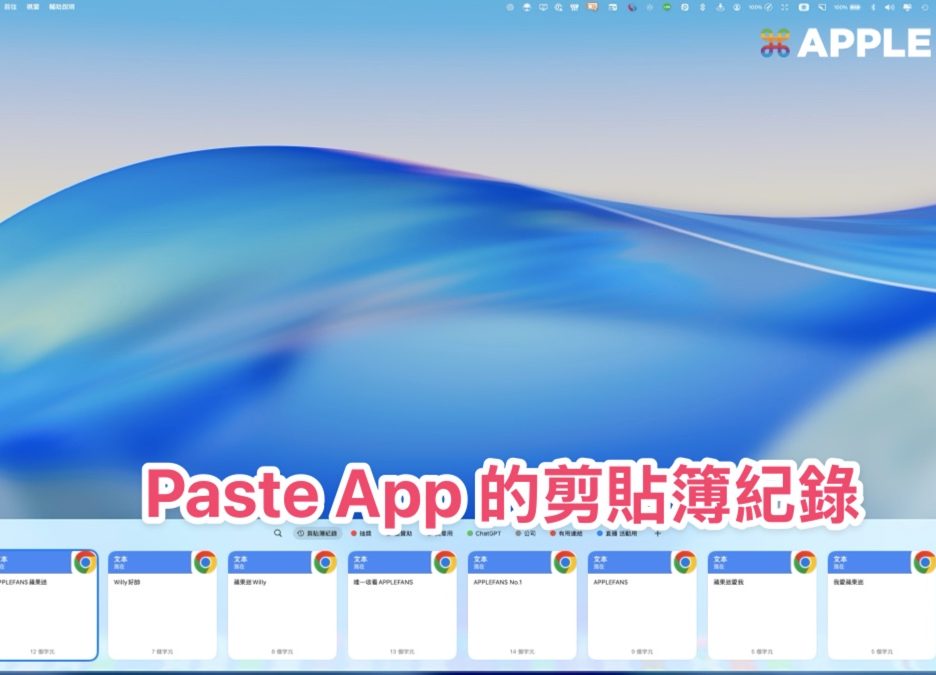Open the 前往 menu in menu bar
The width and height of the screenshot is (936, 675).
pyautogui.click(x=10, y=7)
